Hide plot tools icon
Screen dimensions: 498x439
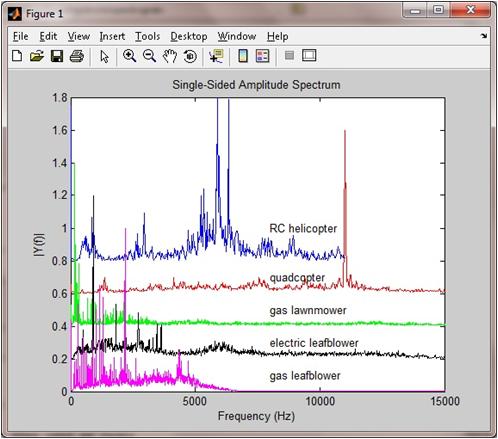[x=289, y=55]
